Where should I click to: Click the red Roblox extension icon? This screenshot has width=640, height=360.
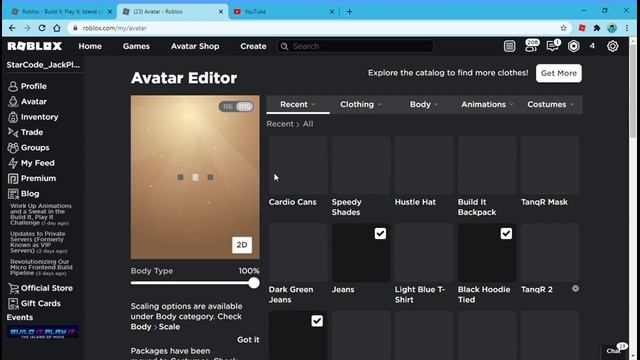pyautogui.click(x=582, y=28)
